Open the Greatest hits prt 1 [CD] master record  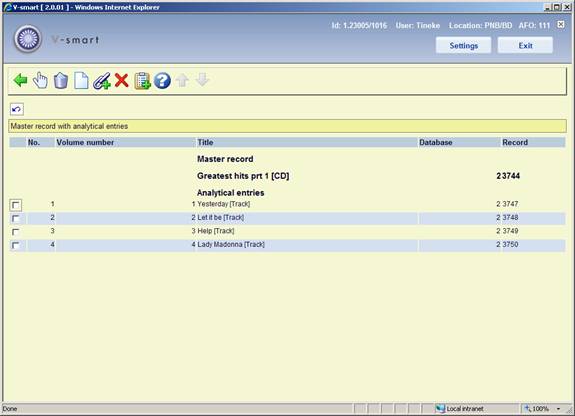point(243,176)
